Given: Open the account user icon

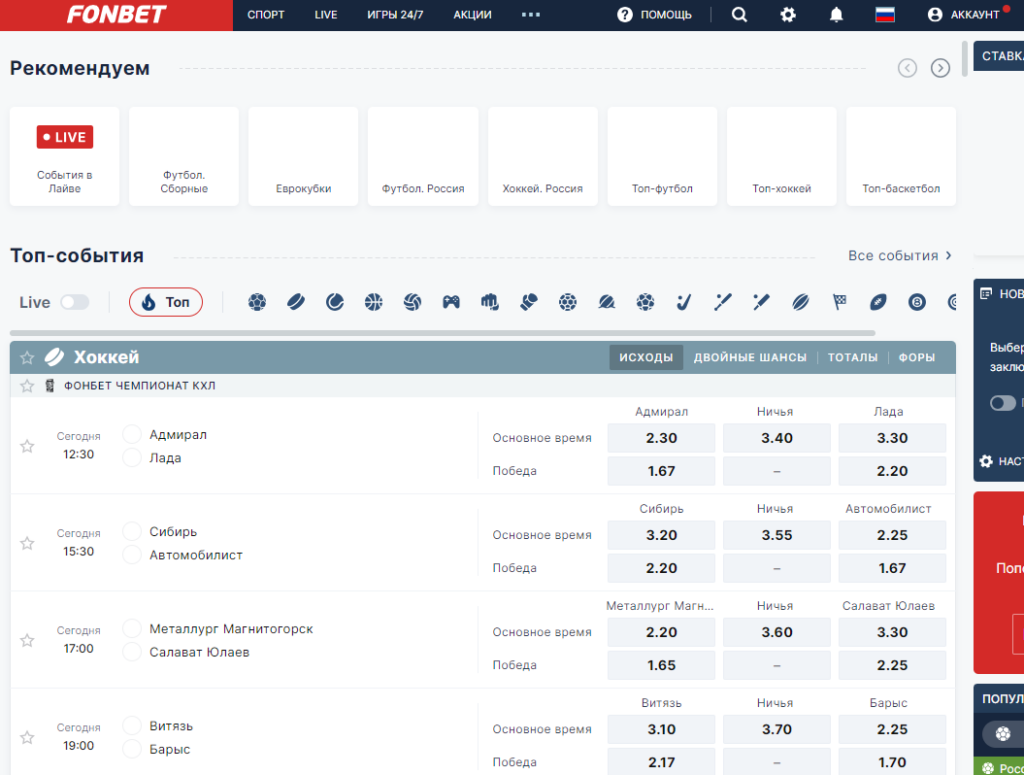Looking at the screenshot, I should tap(935, 14).
